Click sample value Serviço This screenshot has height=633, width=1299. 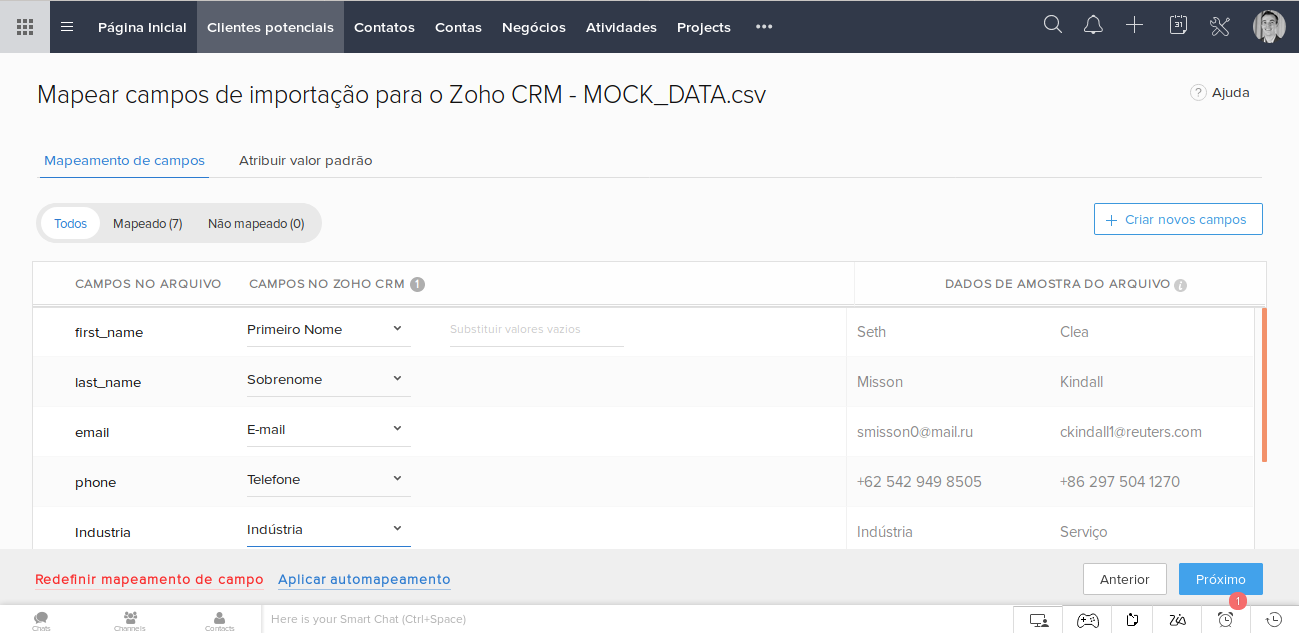[1084, 532]
